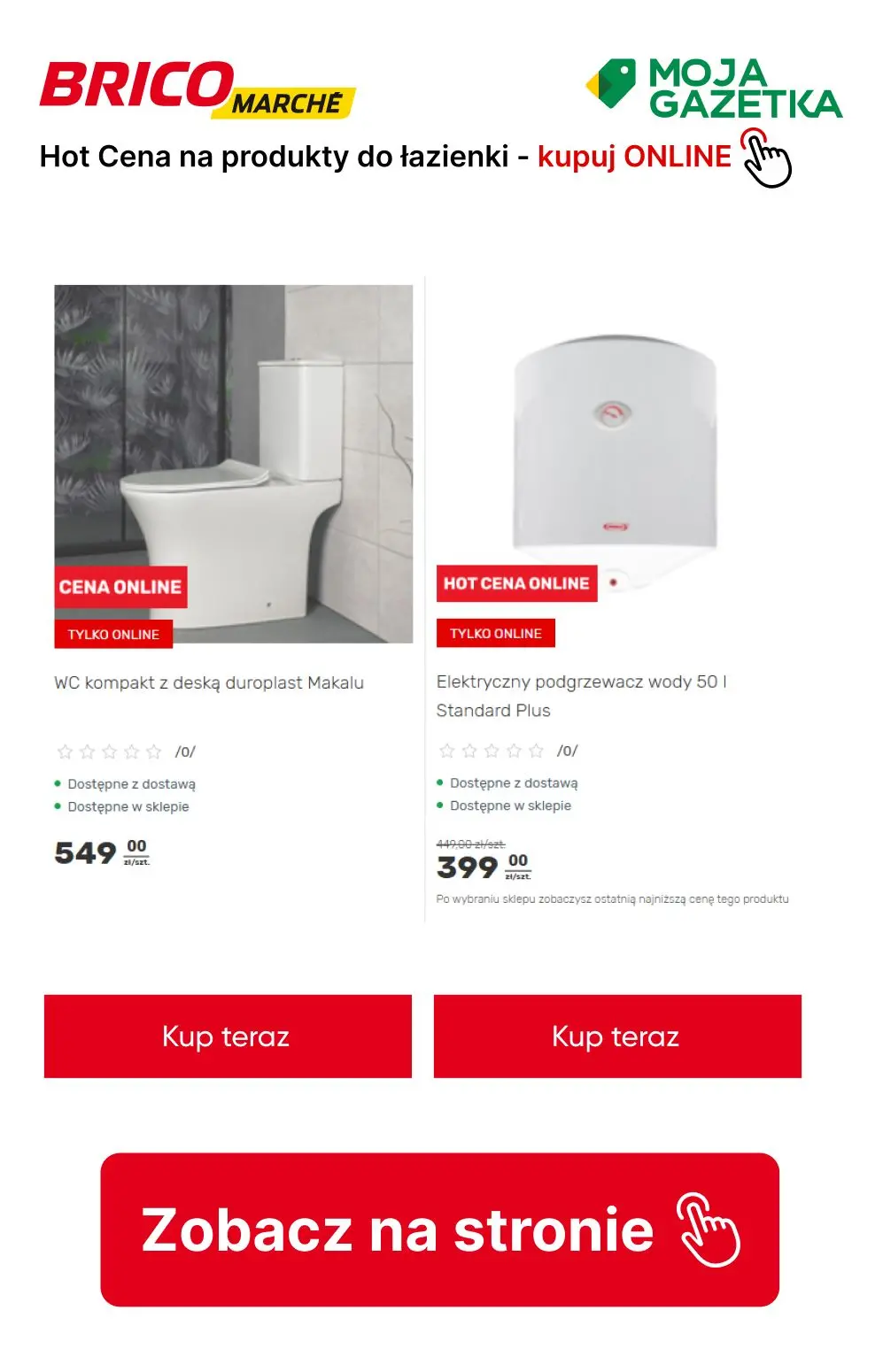The width and height of the screenshot is (883, 1372).
Task: Click Kup teraz under water heater
Action: click(x=617, y=1037)
